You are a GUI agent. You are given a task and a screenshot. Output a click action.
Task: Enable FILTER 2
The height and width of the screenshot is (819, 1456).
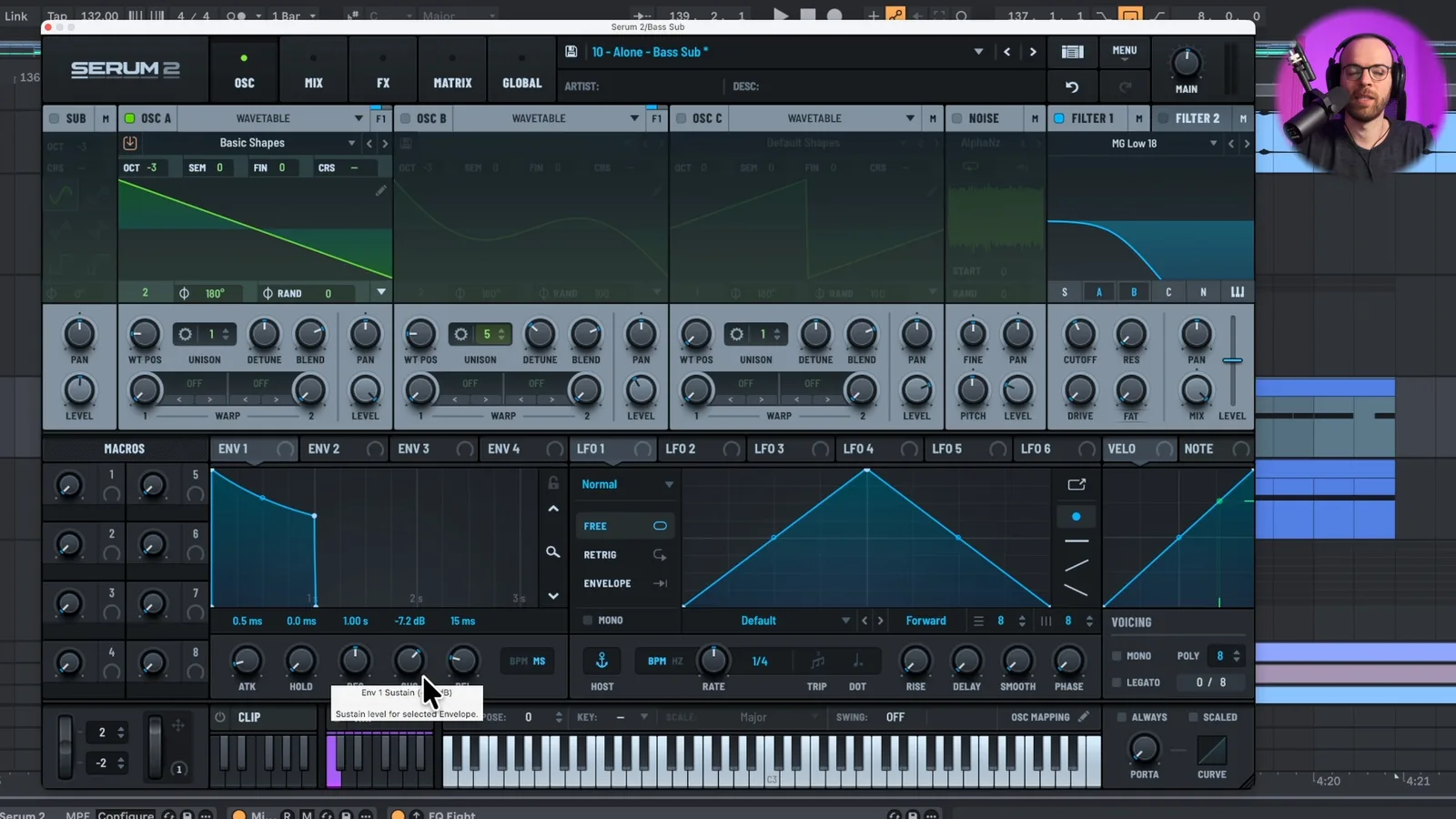pos(1163,118)
